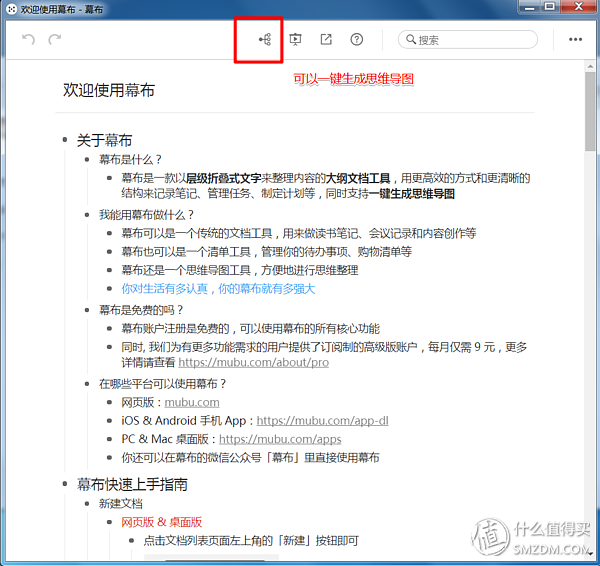600x566 pixels.
Task: Click the bullet before PC & Mac 桌面版
Action: coord(109,439)
